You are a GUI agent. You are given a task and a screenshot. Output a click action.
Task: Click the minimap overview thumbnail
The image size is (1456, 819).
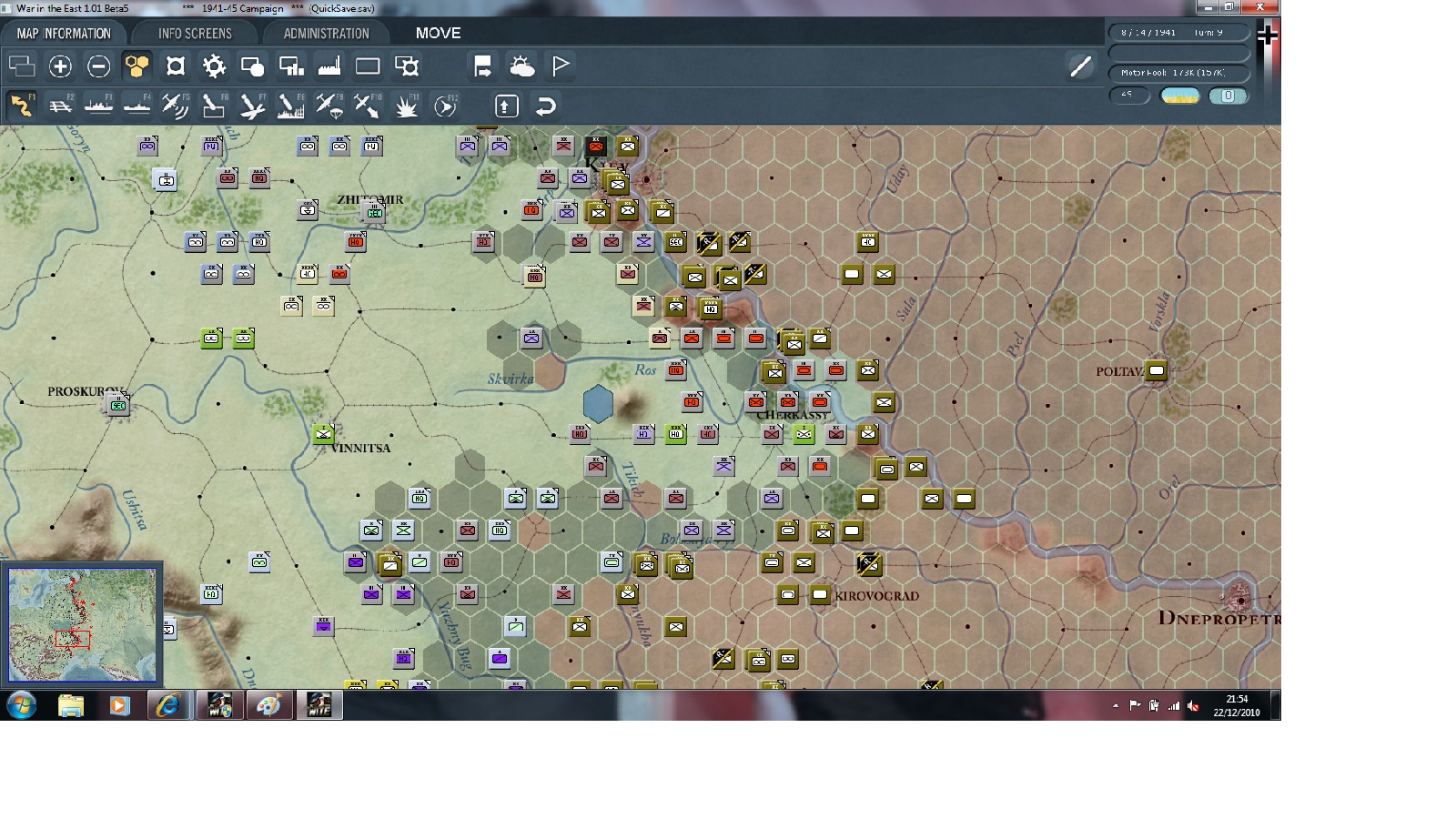(x=82, y=624)
